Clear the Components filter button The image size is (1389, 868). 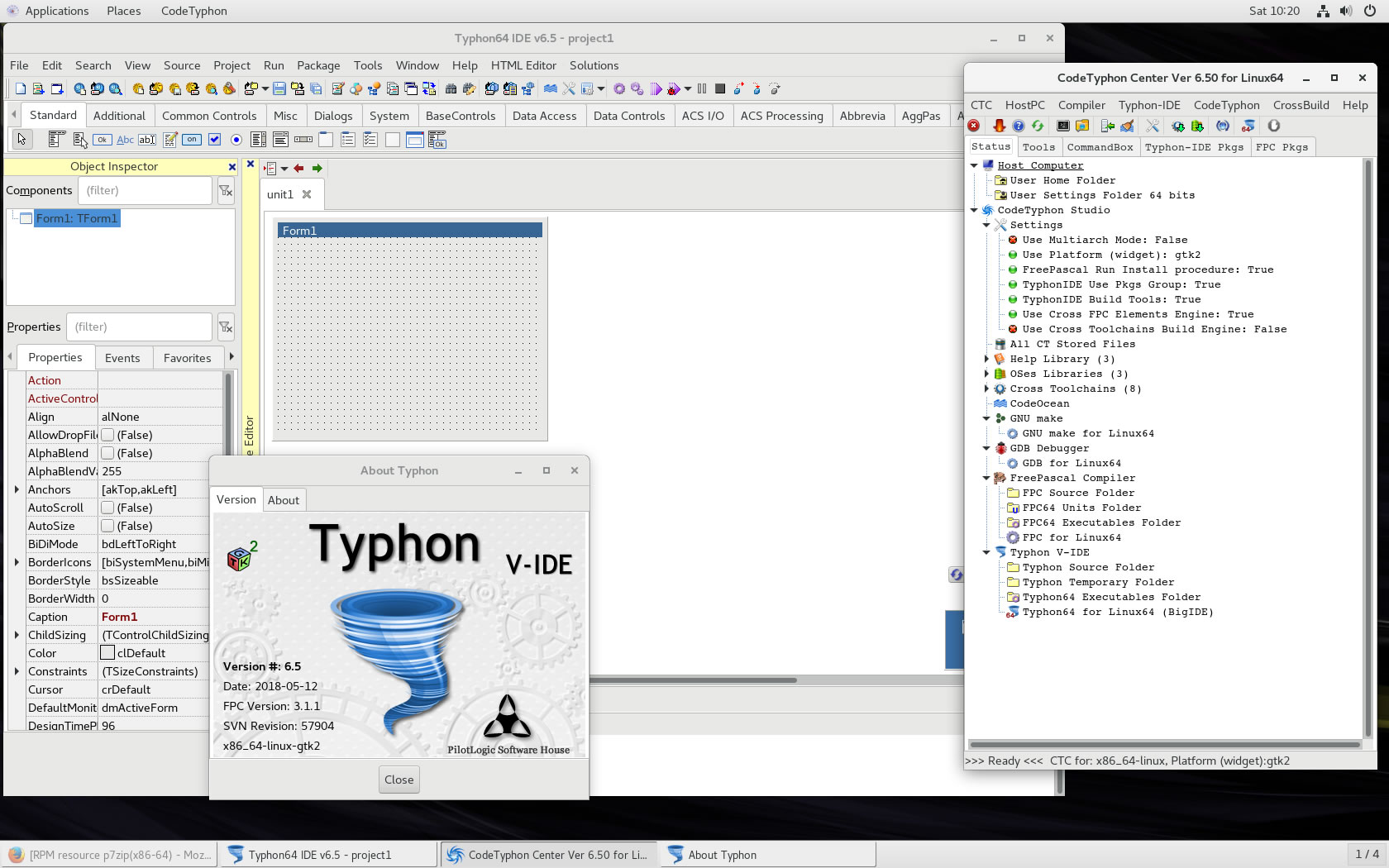pos(226,191)
